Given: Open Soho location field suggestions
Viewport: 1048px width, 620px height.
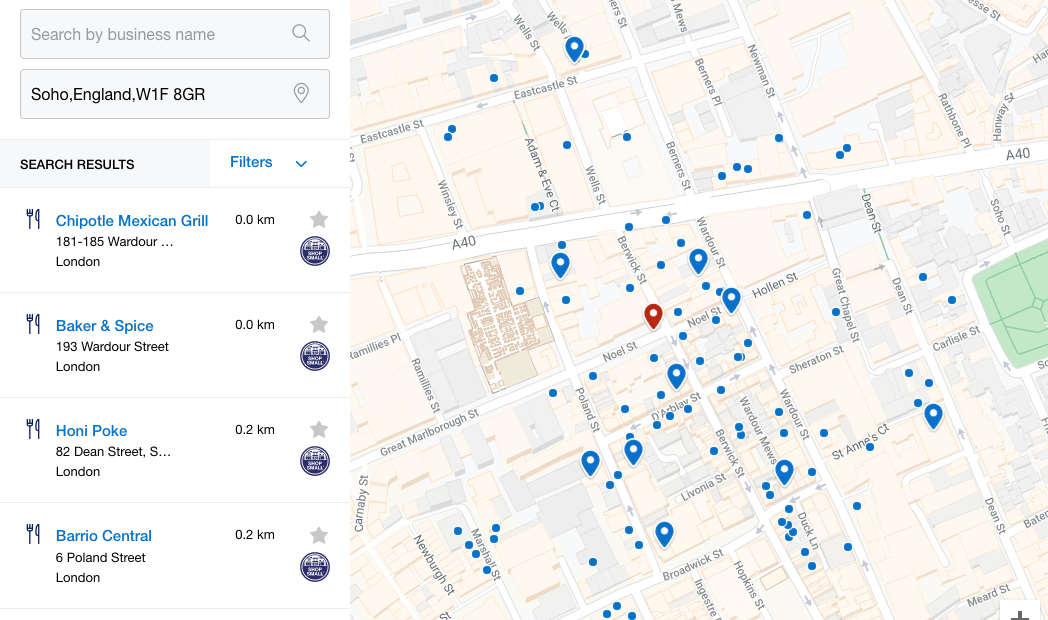Looking at the screenshot, I should [160, 94].
